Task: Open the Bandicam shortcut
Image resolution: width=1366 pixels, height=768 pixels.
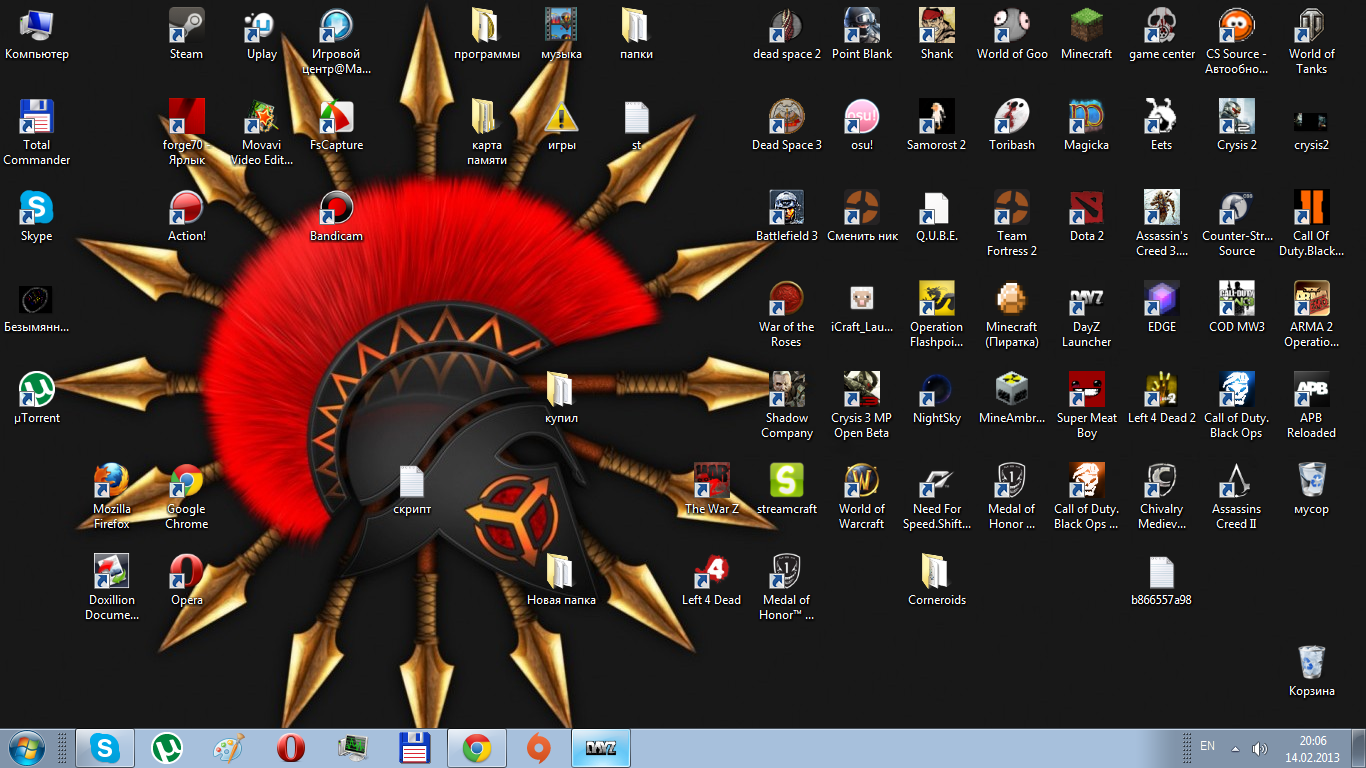Action: pos(337,217)
